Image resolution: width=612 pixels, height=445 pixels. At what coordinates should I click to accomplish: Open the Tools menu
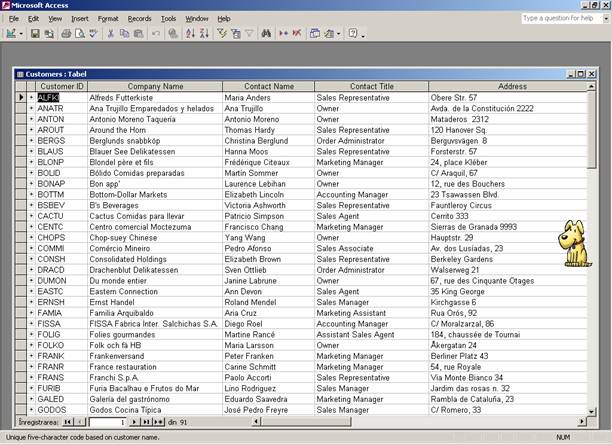click(x=168, y=18)
